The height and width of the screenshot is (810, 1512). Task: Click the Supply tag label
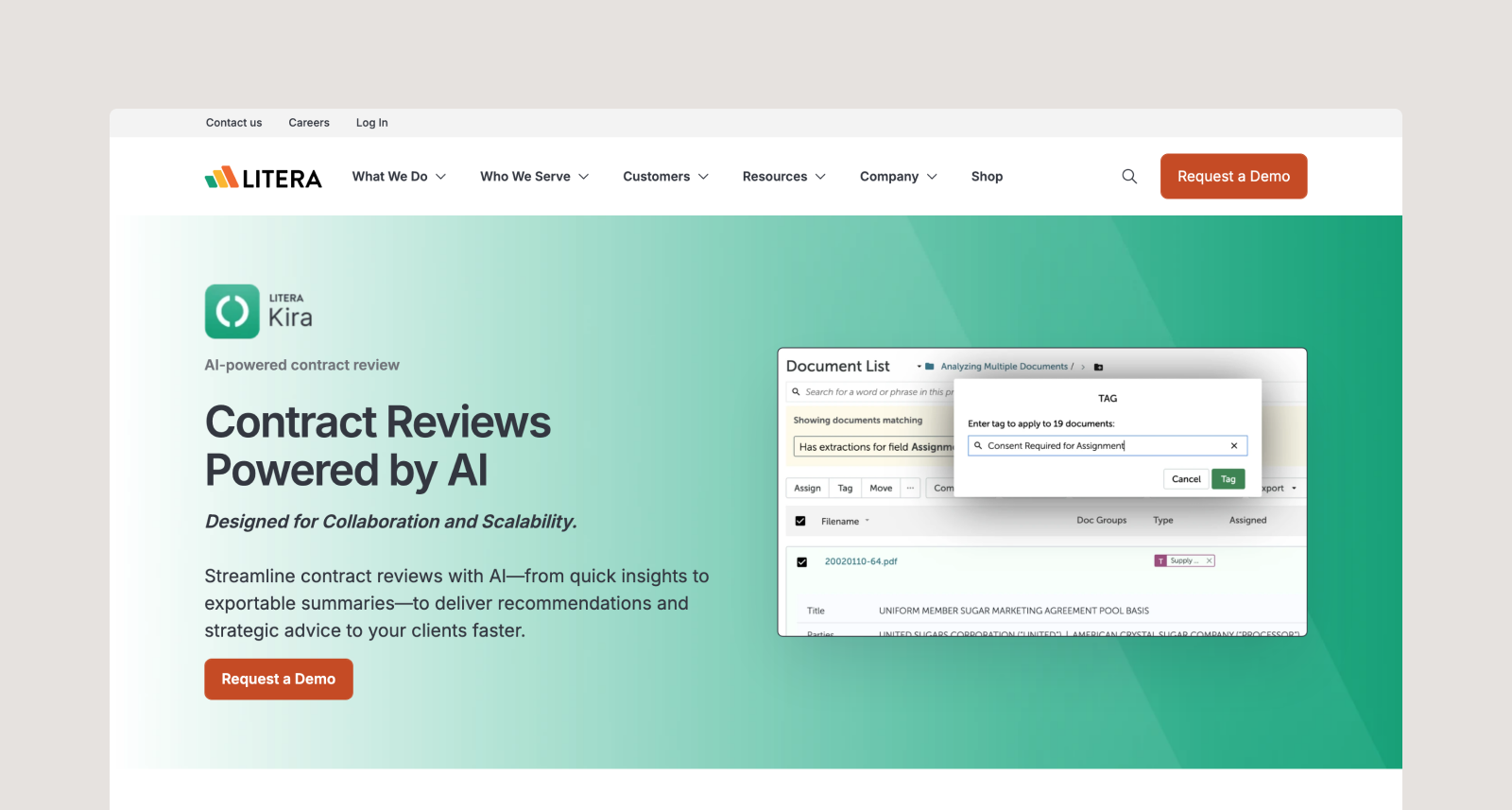pos(1184,560)
